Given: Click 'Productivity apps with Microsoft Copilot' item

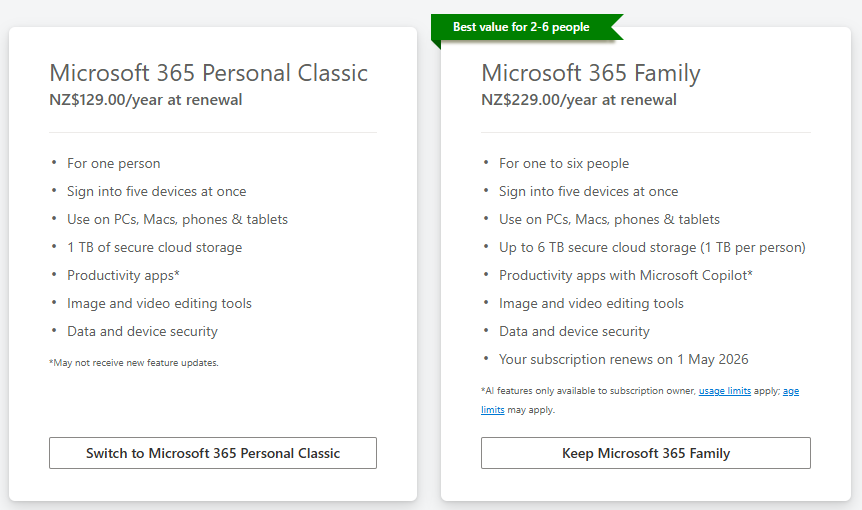Looking at the screenshot, I should [x=625, y=275].
